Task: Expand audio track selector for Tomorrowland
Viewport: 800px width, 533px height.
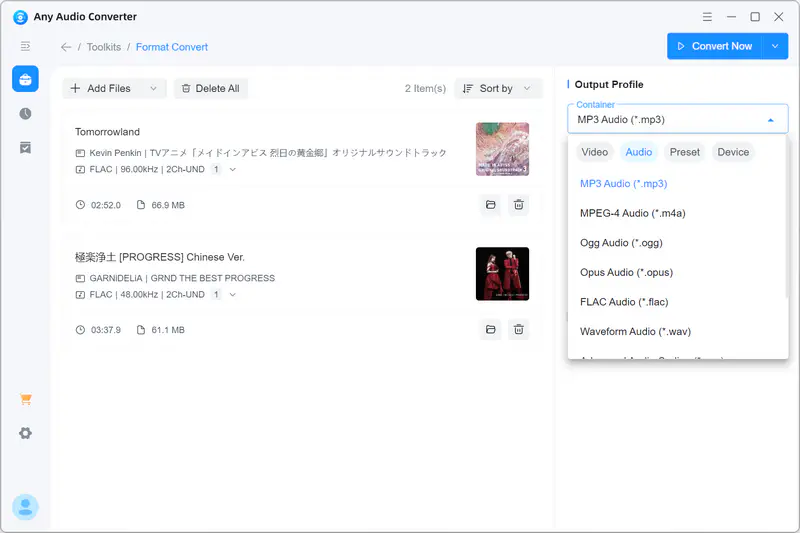Action: click(233, 169)
